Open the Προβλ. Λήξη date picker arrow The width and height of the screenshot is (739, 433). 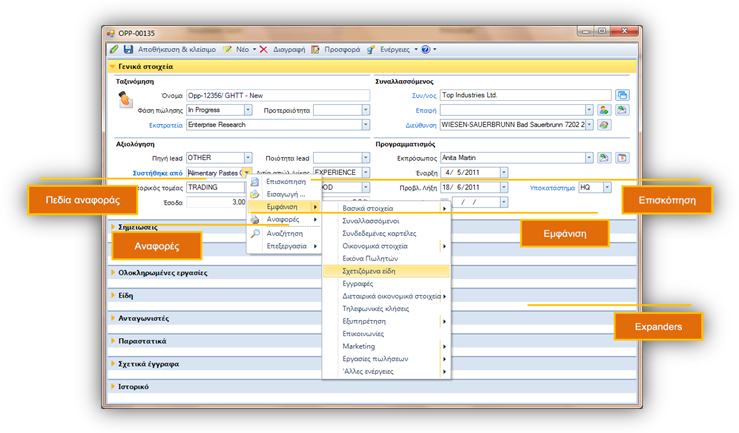[504, 187]
